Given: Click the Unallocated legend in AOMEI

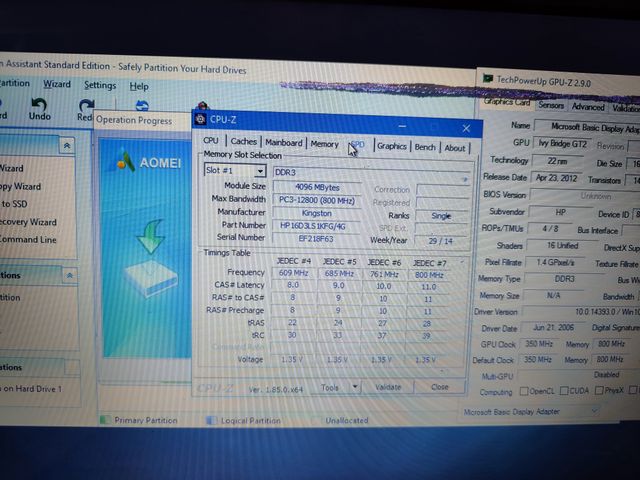Looking at the screenshot, I should pos(347,420).
